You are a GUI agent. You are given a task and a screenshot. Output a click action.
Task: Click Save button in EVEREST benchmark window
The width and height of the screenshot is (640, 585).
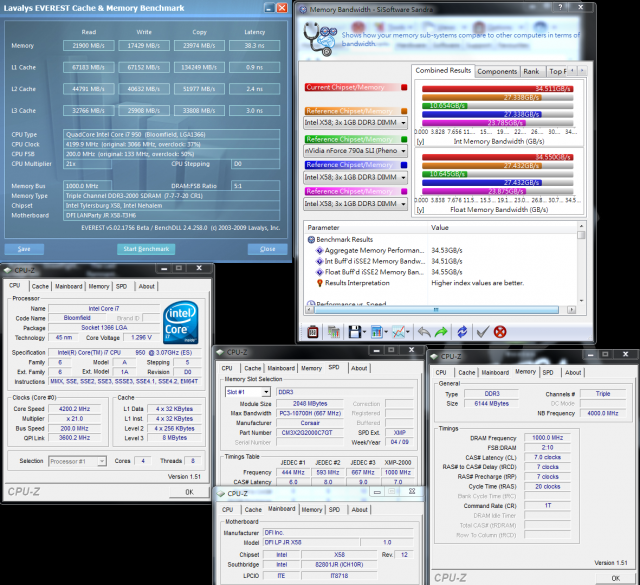click(x=24, y=249)
